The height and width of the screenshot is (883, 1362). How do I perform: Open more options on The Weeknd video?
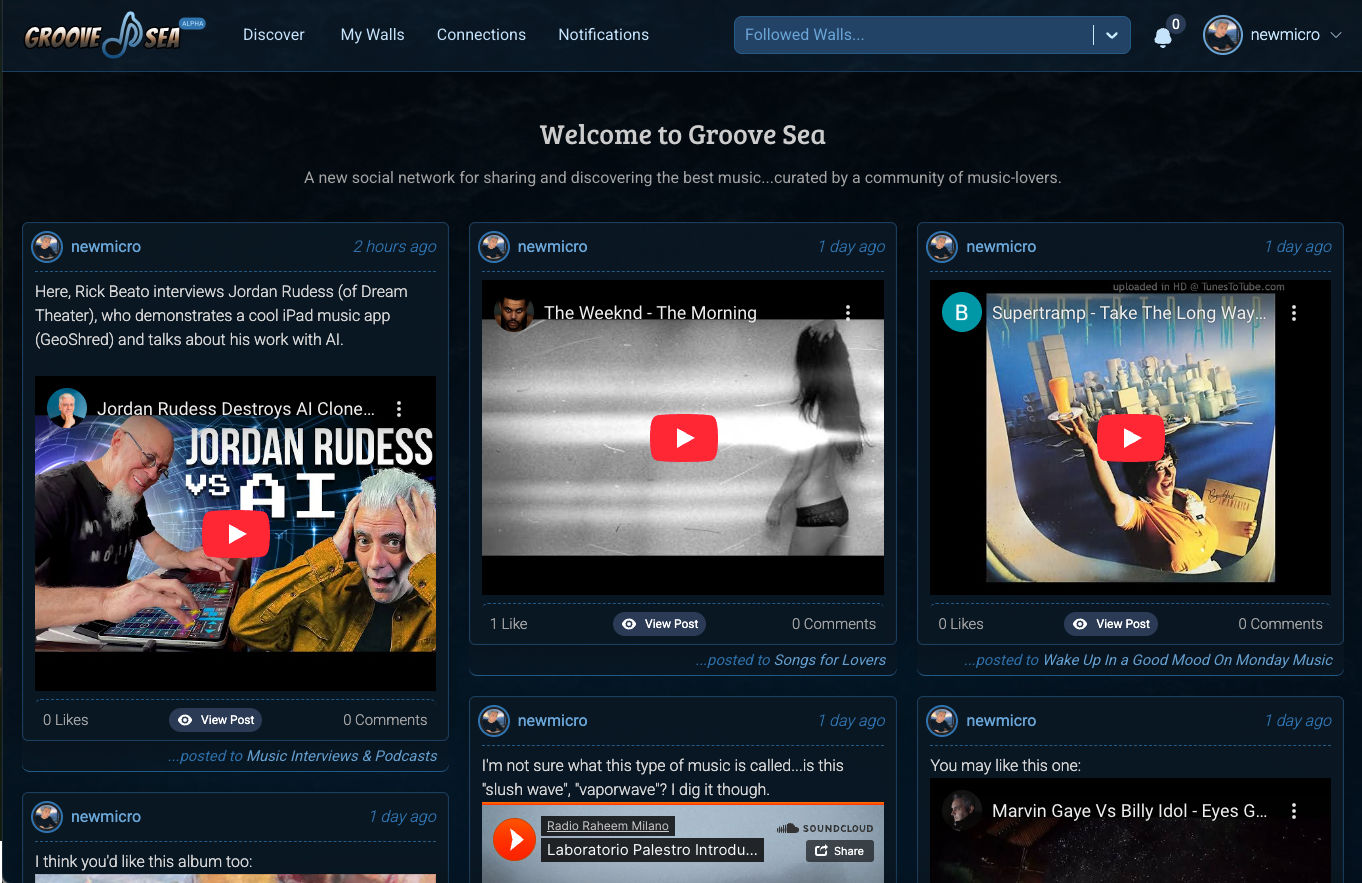click(848, 313)
